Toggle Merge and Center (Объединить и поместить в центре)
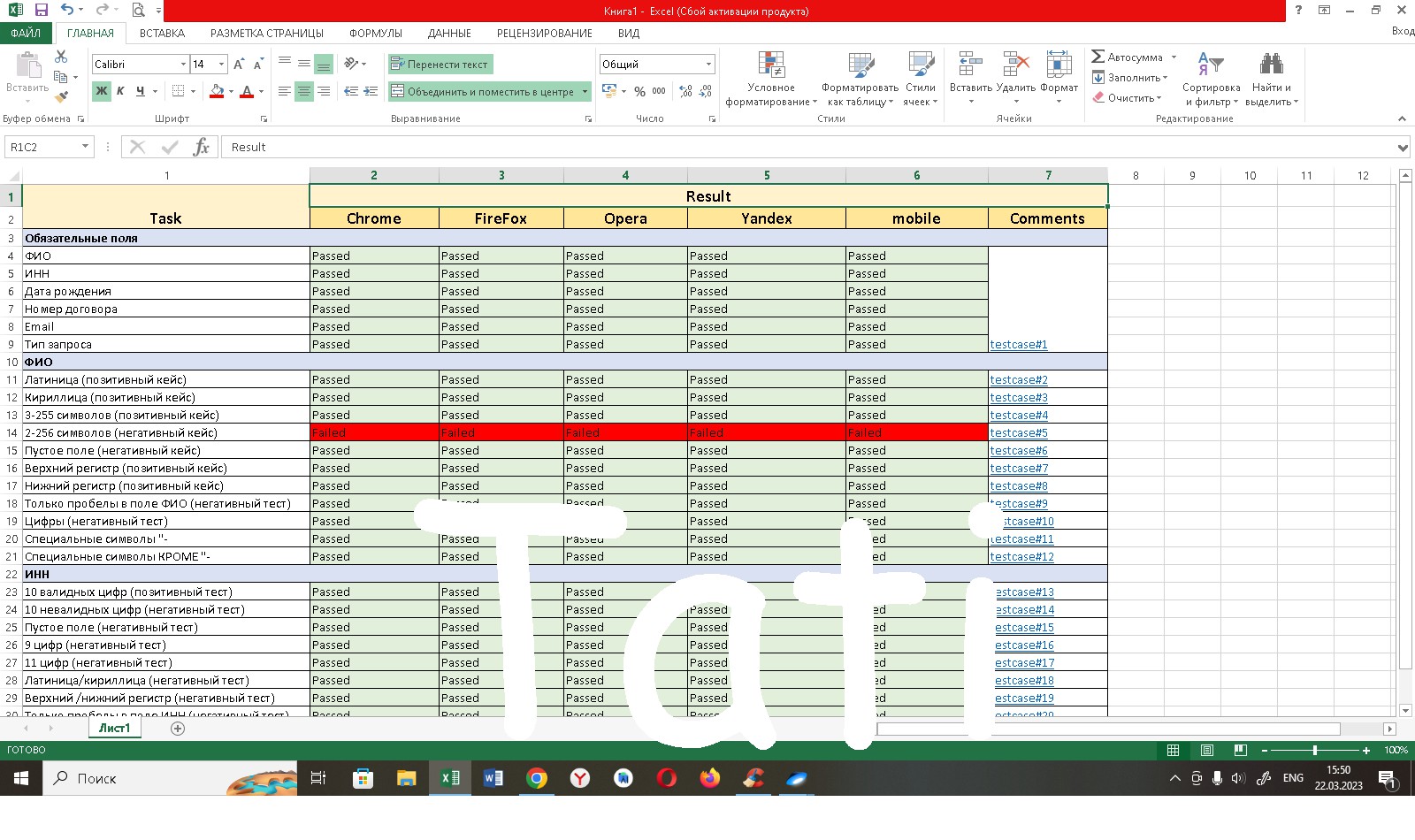The image size is (1415, 840). 483,91
